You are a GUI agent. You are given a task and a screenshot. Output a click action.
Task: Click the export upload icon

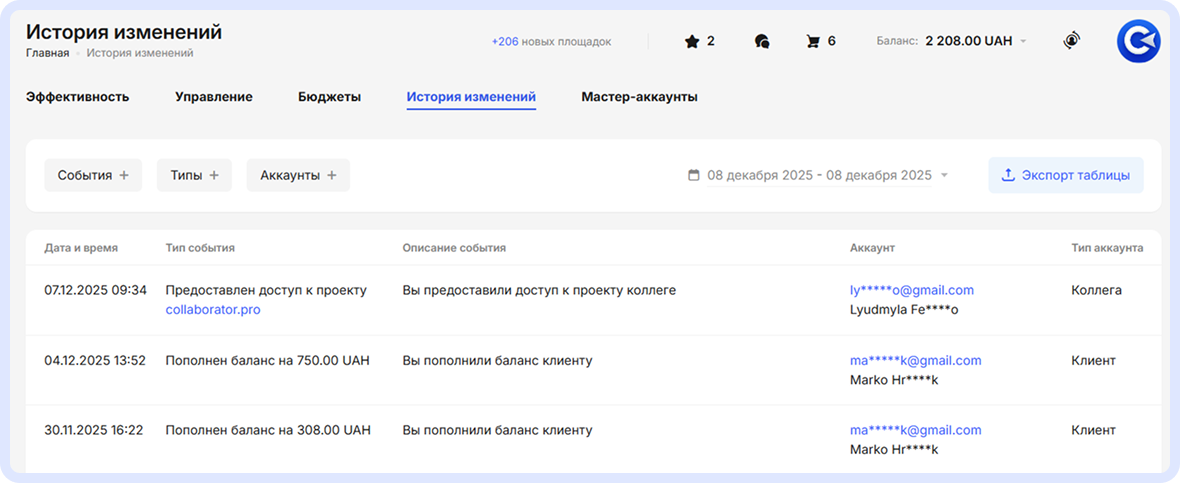click(1008, 175)
